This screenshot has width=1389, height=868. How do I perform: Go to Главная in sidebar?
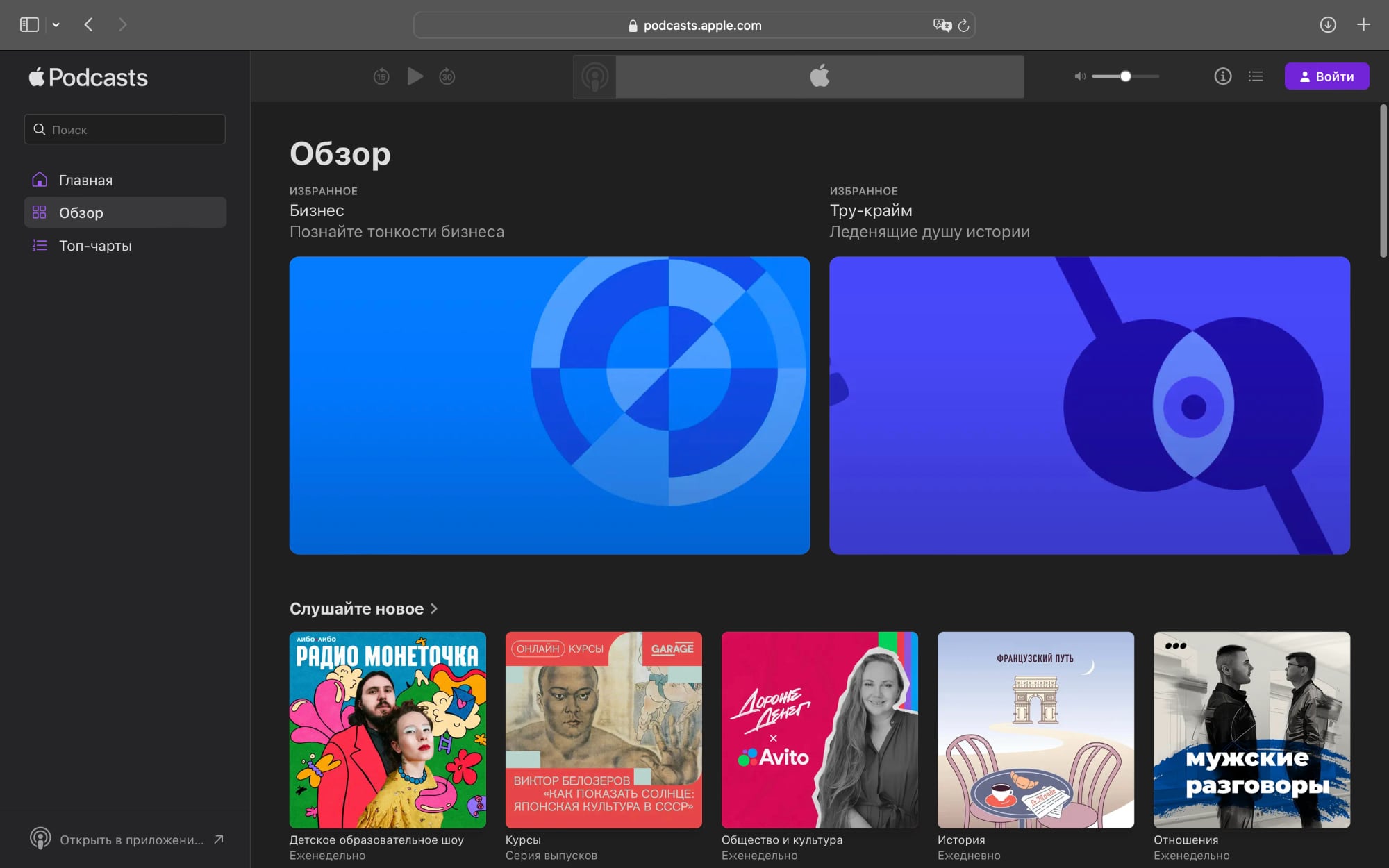click(85, 180)
